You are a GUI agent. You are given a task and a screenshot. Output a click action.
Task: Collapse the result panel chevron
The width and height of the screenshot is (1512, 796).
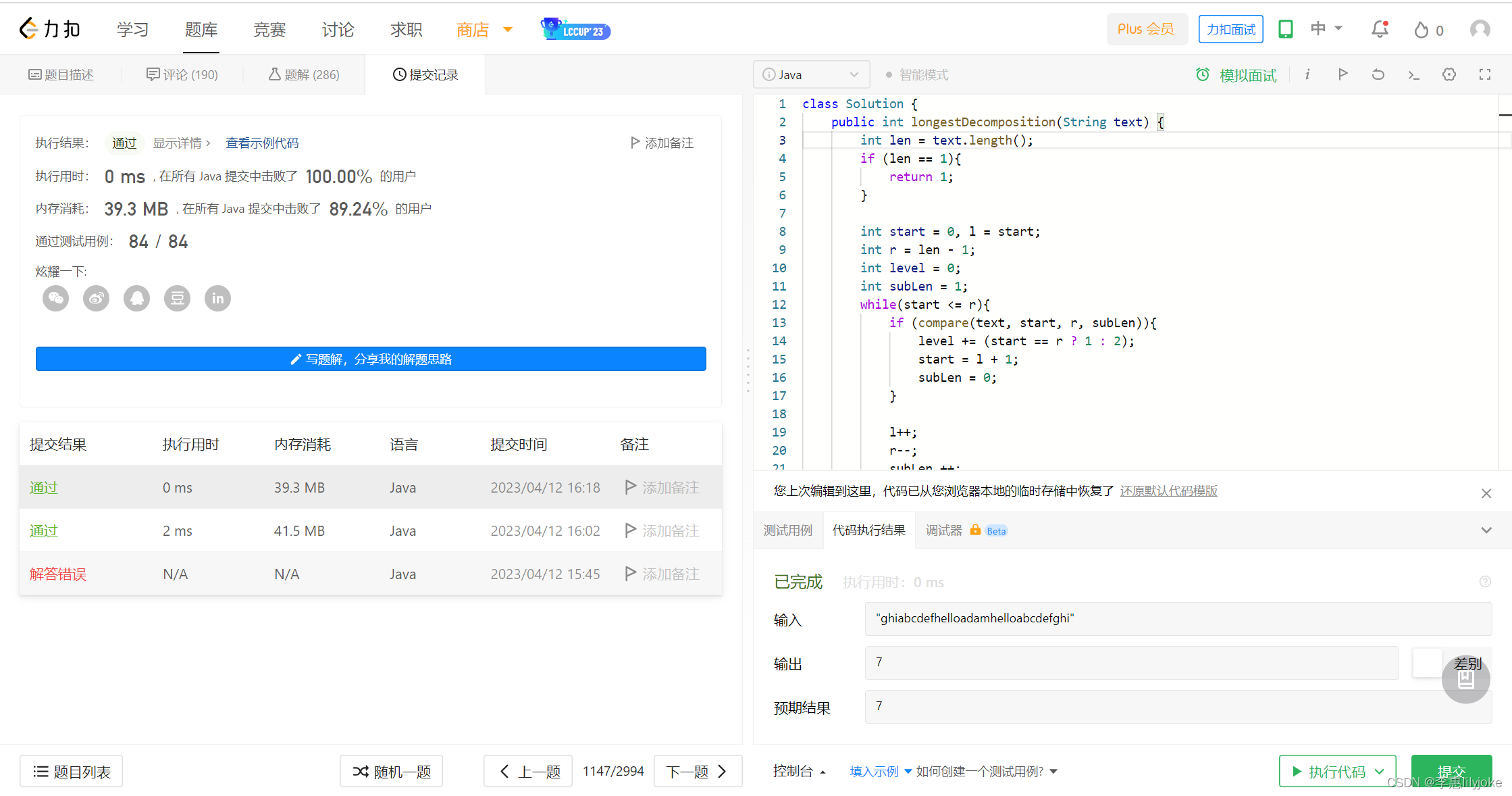(x=1486, y=530)
